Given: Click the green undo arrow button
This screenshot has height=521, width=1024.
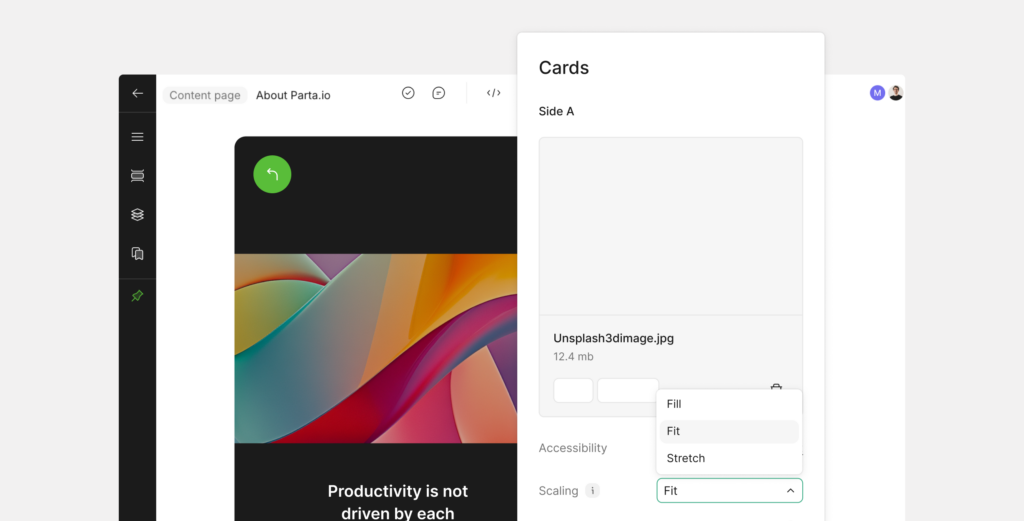Looking at the screenshot, I should click(272, 174).
